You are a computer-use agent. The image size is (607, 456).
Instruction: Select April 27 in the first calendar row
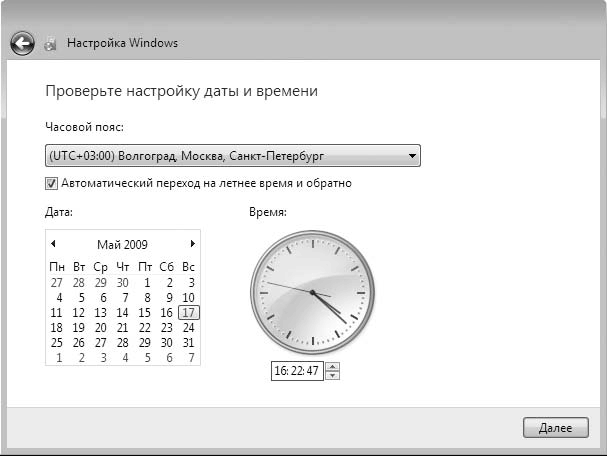click(x=57, y=283)
